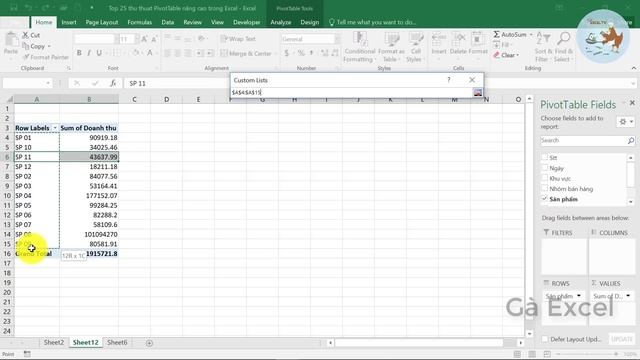Switch to the Sheet2 tab
The image size is (640, 360).
54,343
